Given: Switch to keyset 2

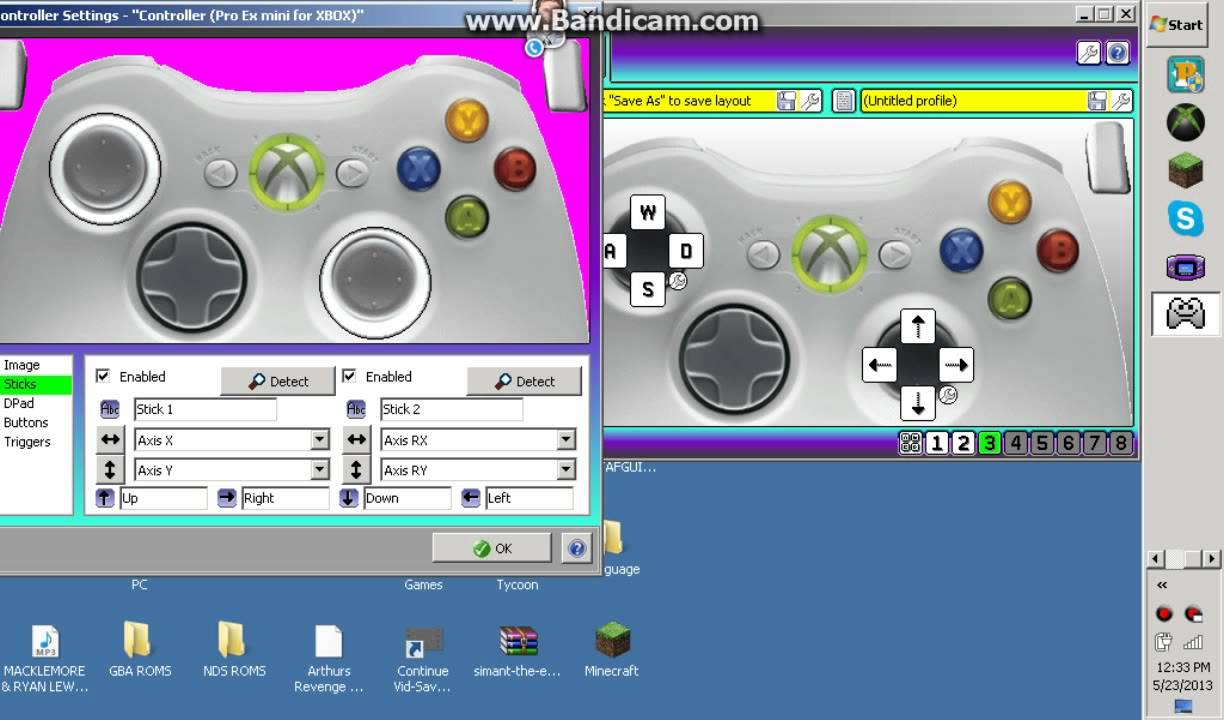Looking at the screenshot, I should coord(963,443).
